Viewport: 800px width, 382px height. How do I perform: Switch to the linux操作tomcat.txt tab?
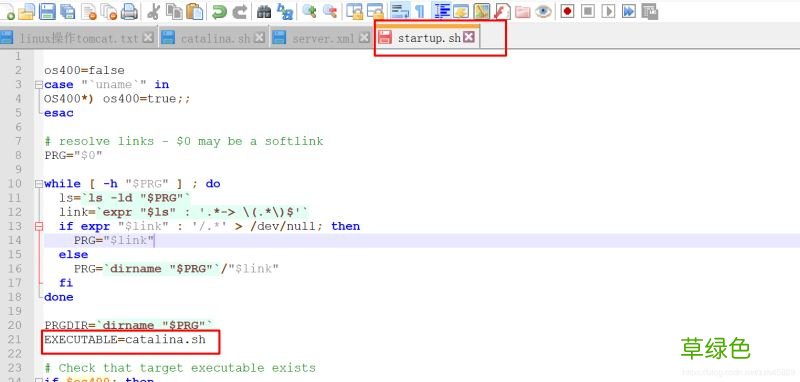pyautogui.click(x=79, y=38)
